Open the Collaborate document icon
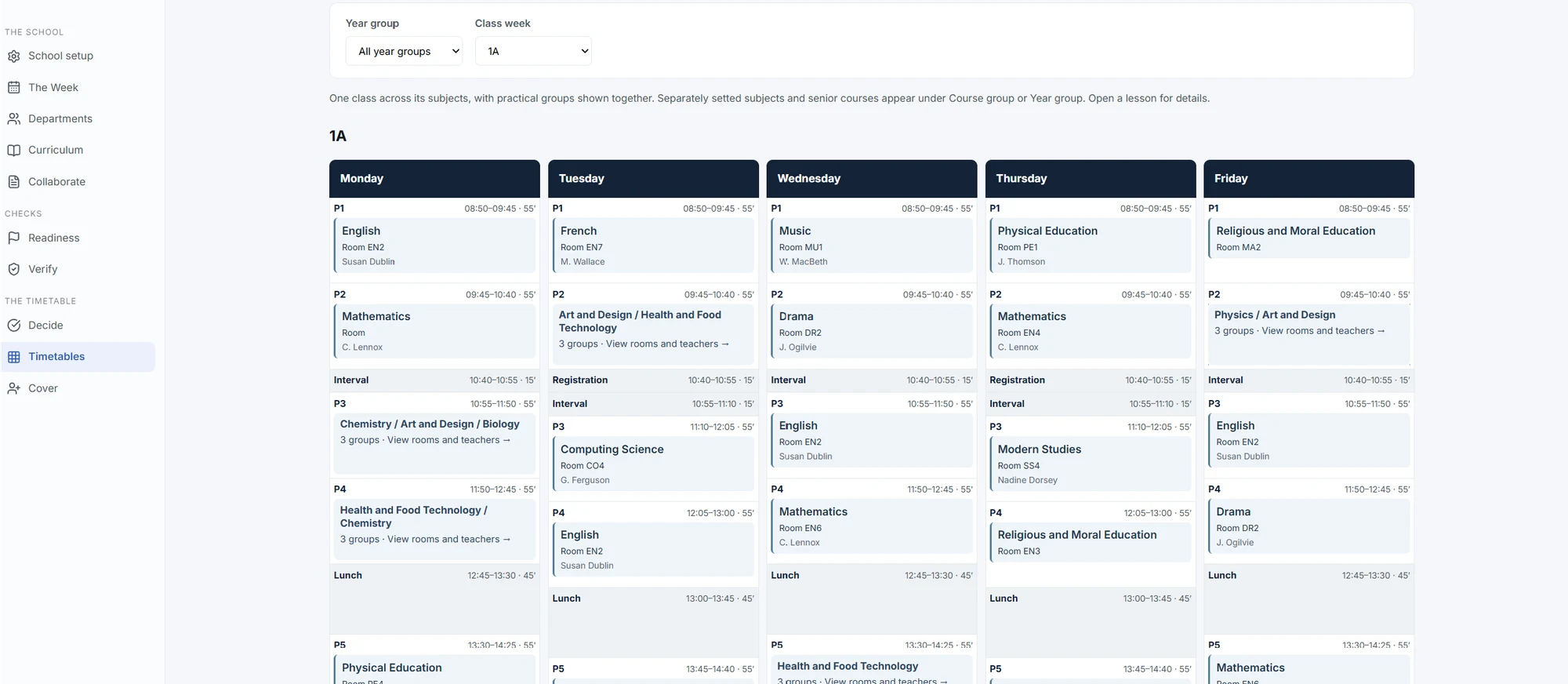Viewport: 1568px width, 684px height. (13, 182)
